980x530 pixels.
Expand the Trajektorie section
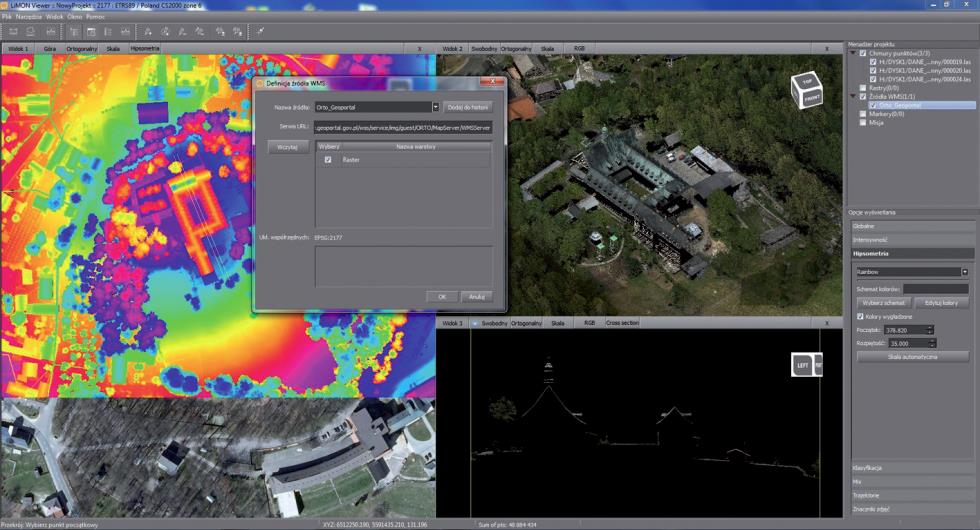coord(912,496)
